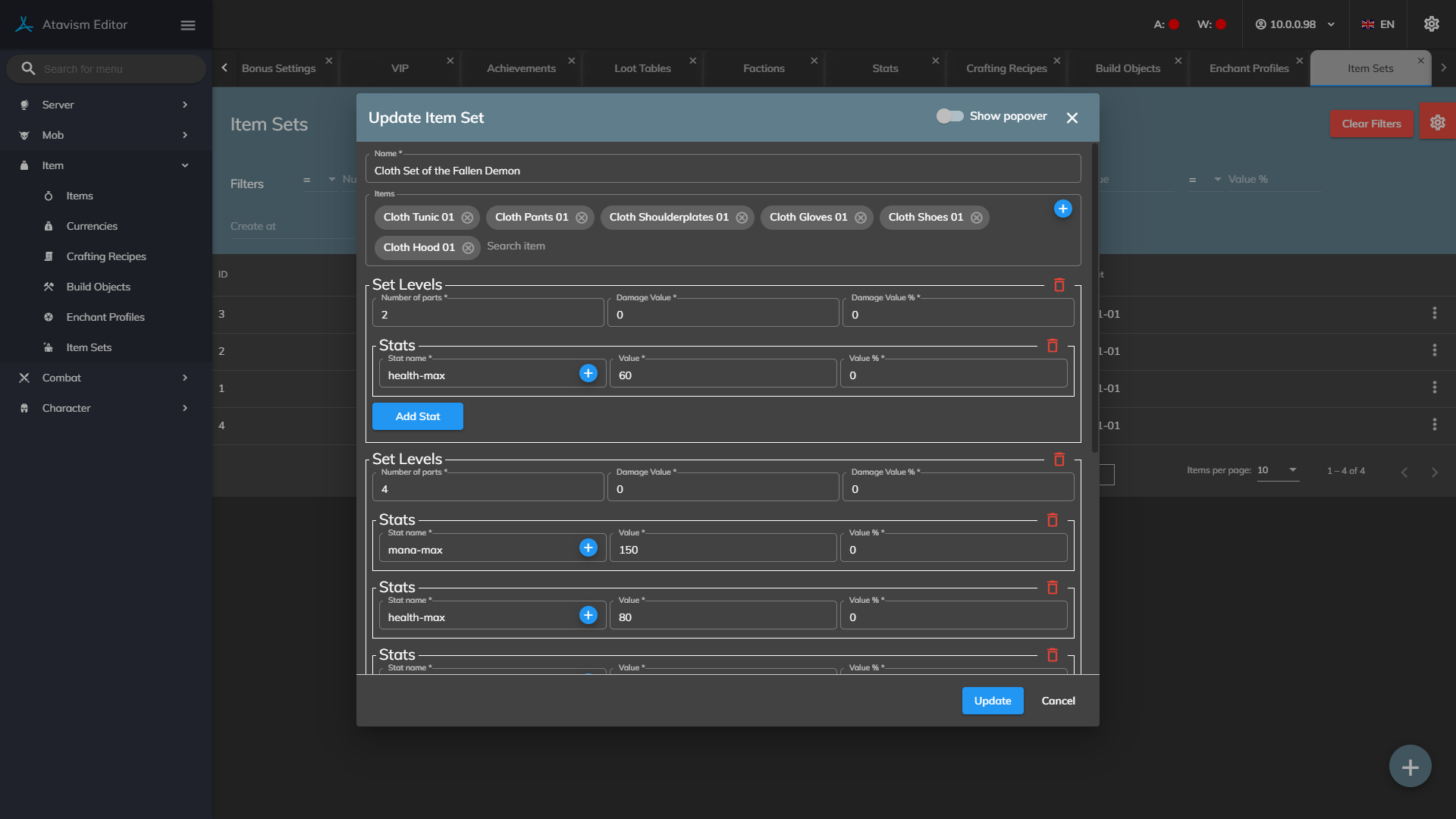Click the blue plus to add an item
The height and width of the screenshot is (819, 1456).
1062,209
